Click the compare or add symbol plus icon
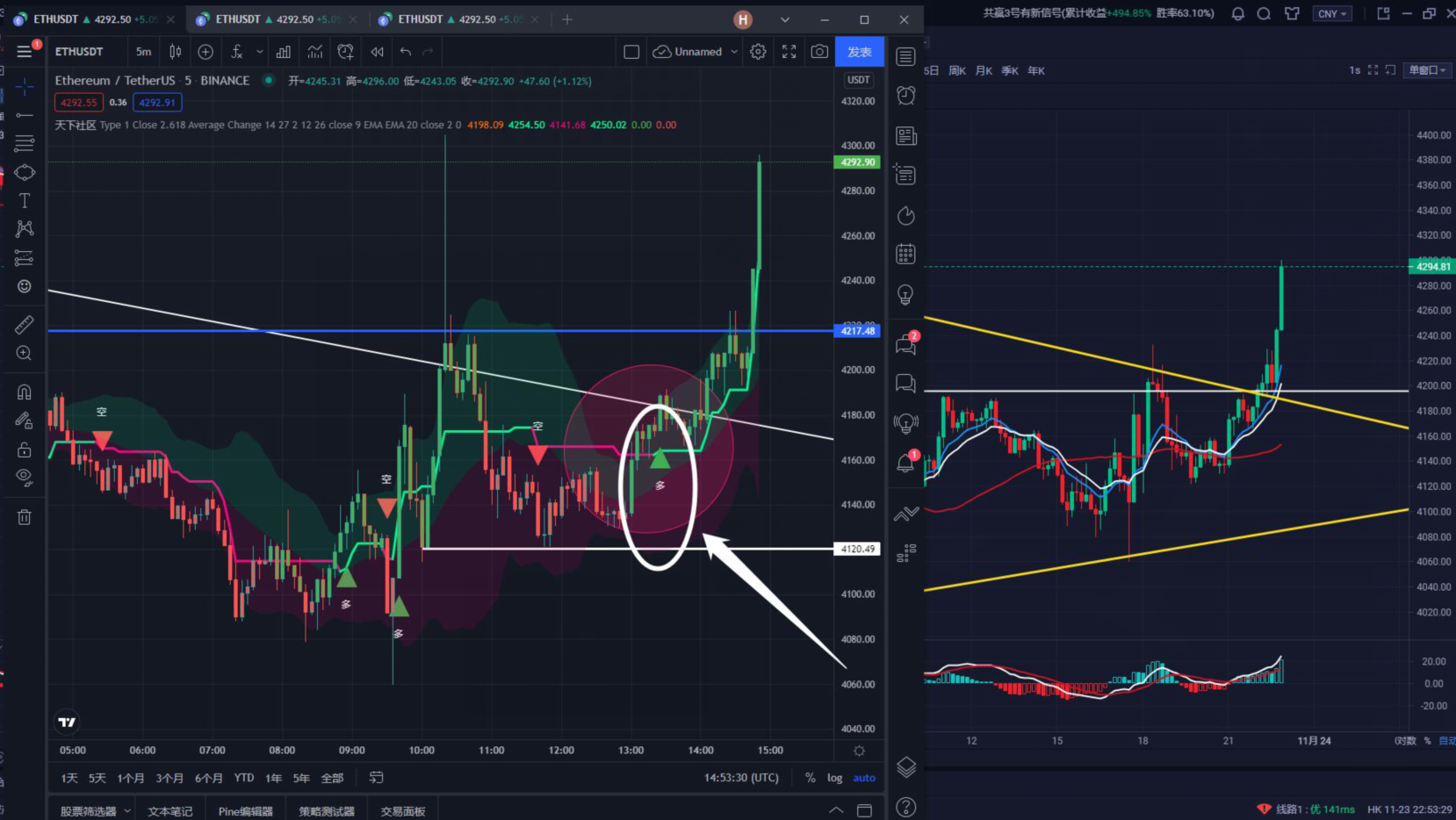This screenshot has width=1456, height=820. tap(205, 52)
